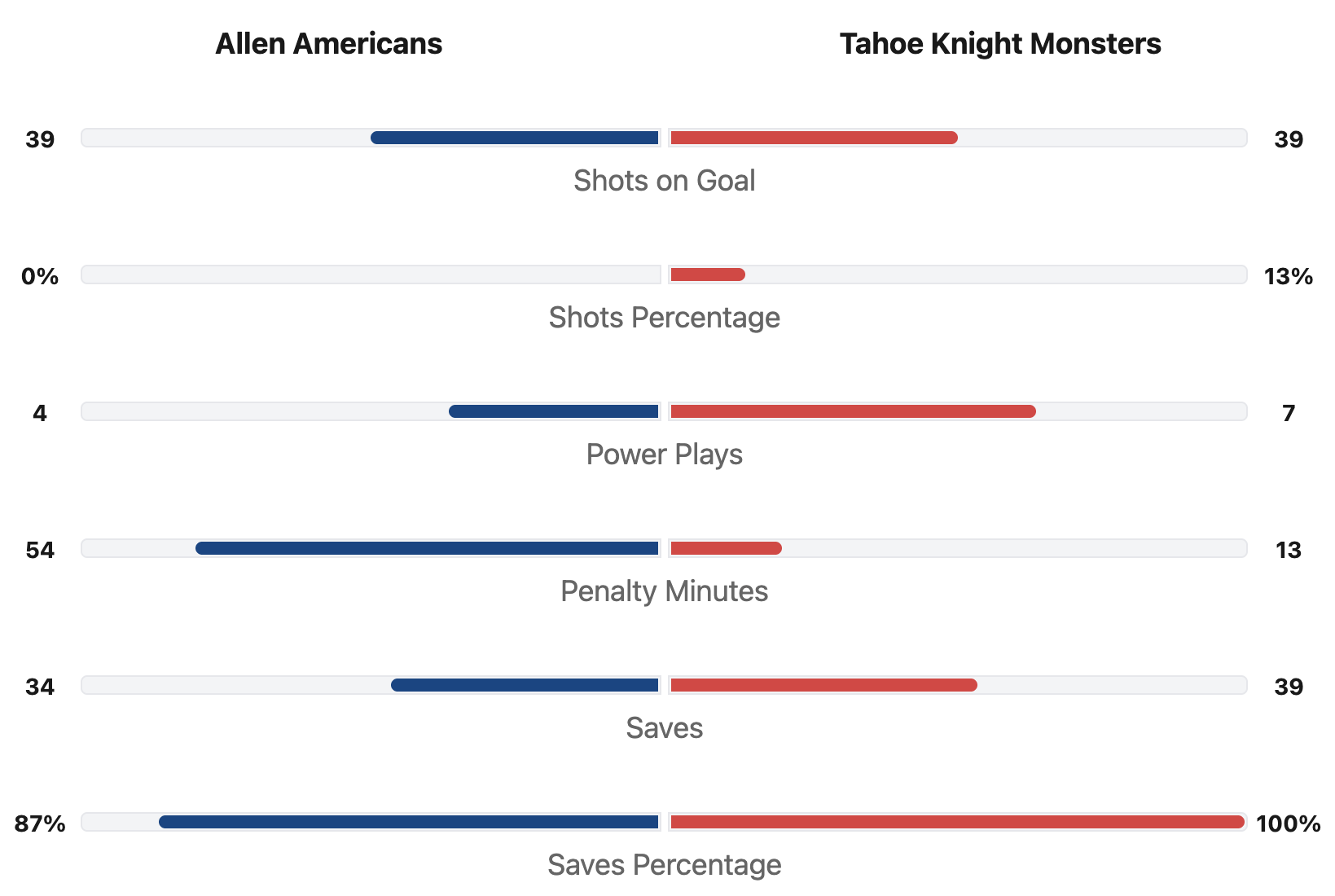Viewport: 1335px width, 896px height.
Task: Select the Penalty Minutes label
Action: coord(664,591)
